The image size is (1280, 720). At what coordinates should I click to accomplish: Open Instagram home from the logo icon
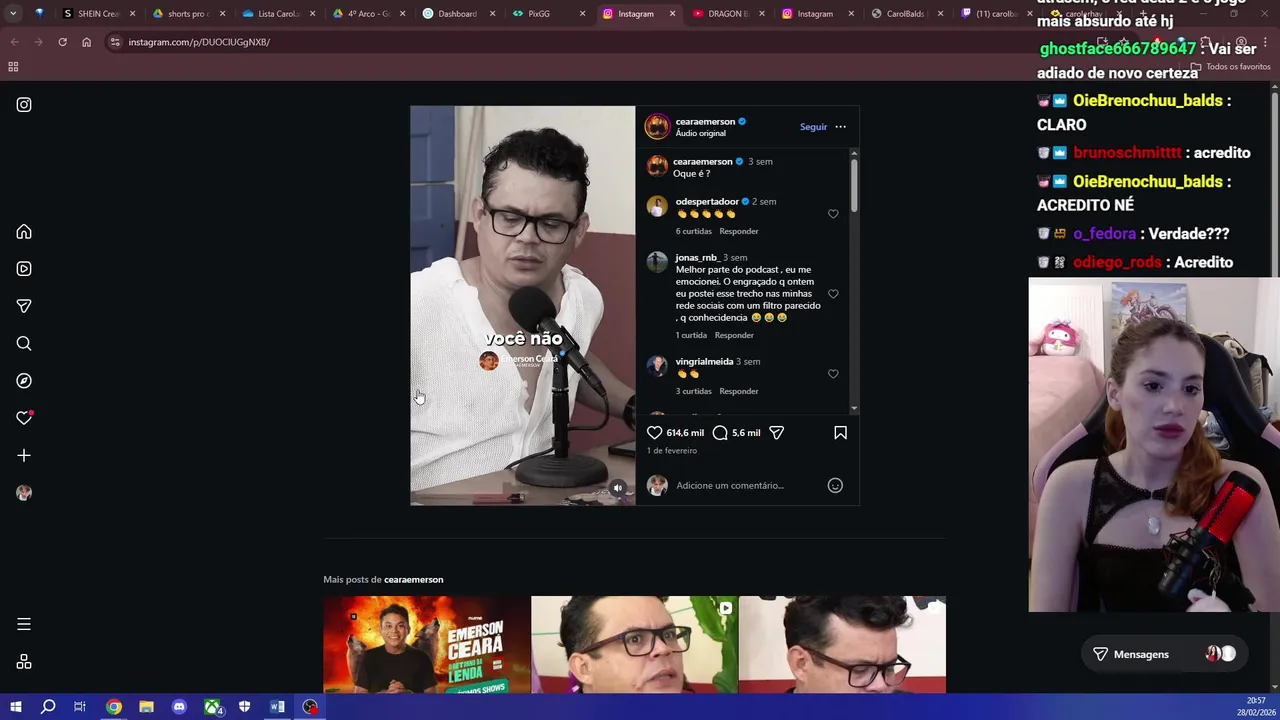coord(24,104)
